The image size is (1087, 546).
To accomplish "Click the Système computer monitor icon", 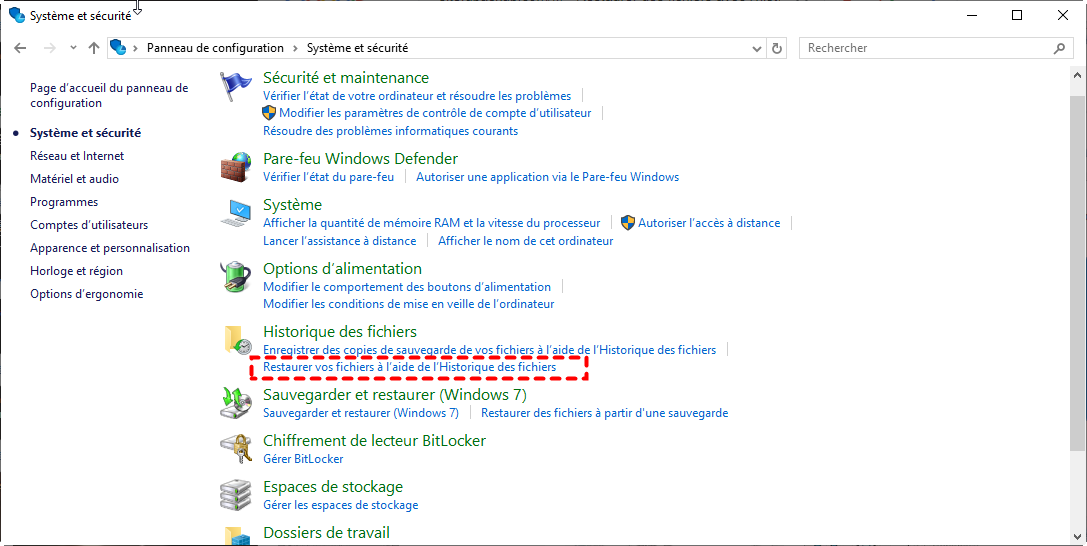I will coord(236,213).
